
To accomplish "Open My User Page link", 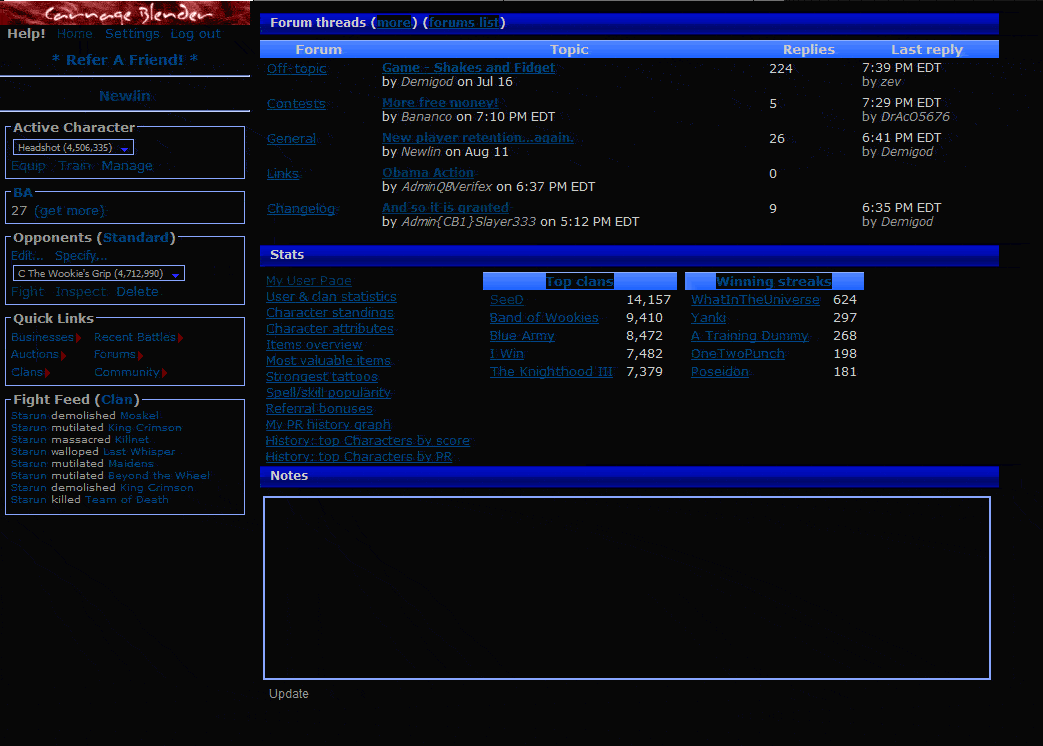I will pos(309,281).
